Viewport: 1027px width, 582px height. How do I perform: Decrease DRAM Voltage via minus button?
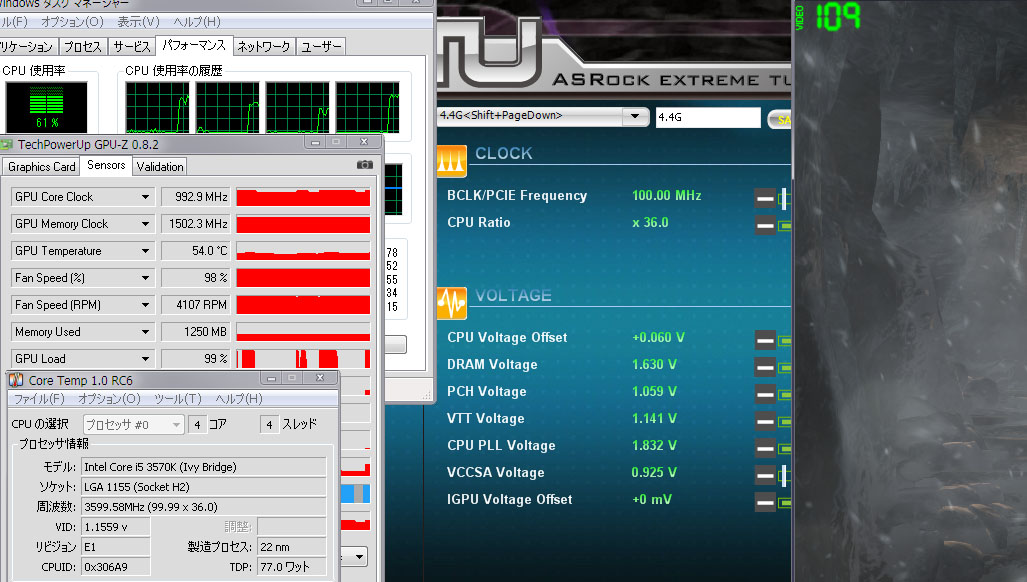click(764, 367)
